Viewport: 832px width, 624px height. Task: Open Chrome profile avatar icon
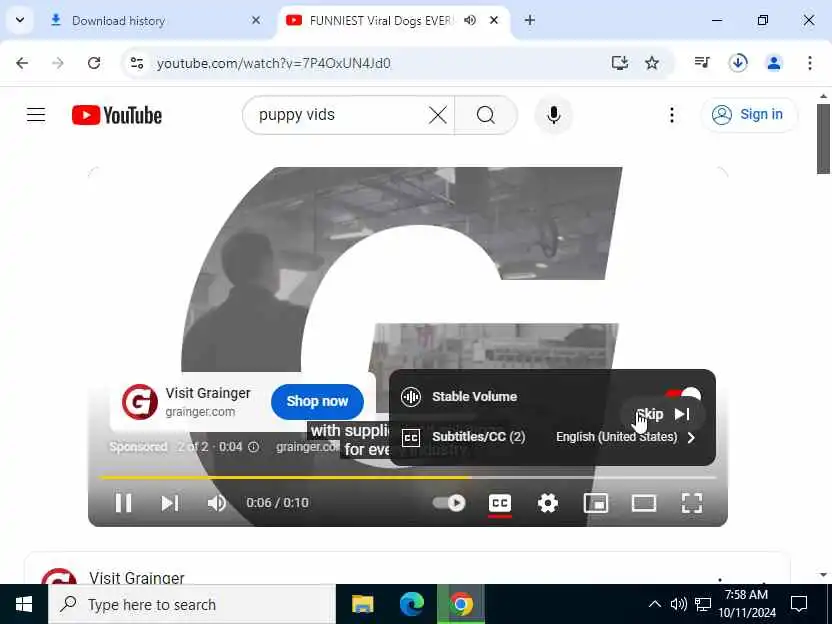[774, 63]
